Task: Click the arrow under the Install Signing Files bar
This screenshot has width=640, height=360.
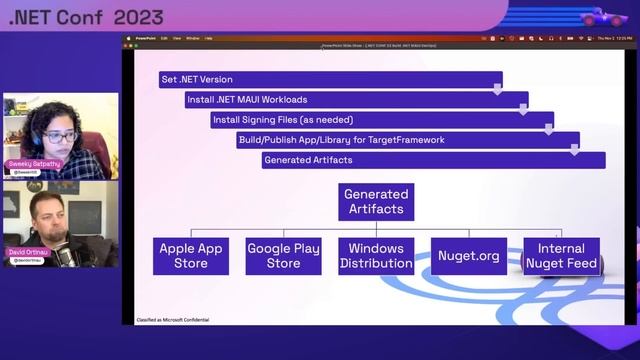Action: click(x=549, y=130)
